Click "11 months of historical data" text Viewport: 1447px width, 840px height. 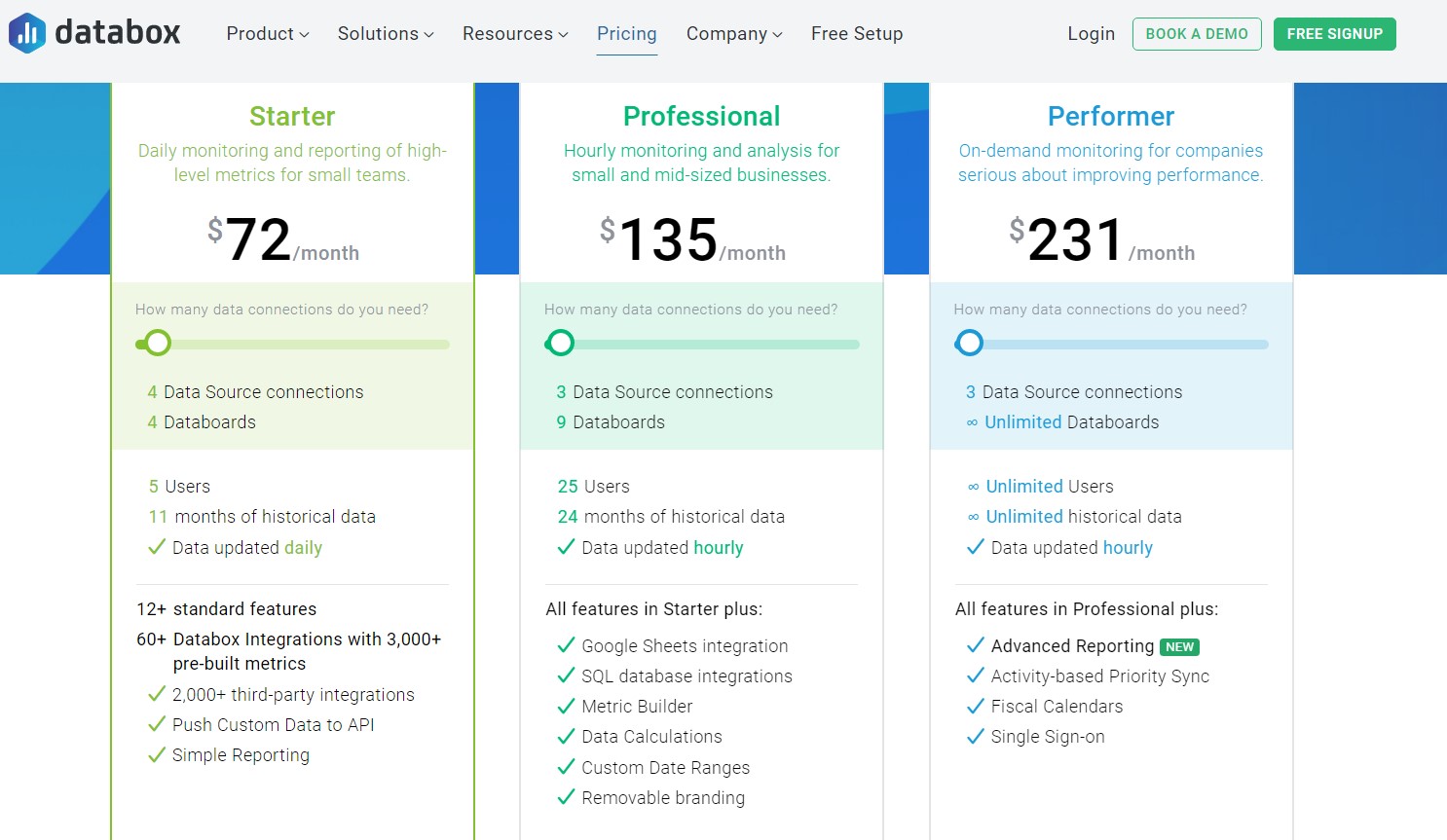click(262, 517)
